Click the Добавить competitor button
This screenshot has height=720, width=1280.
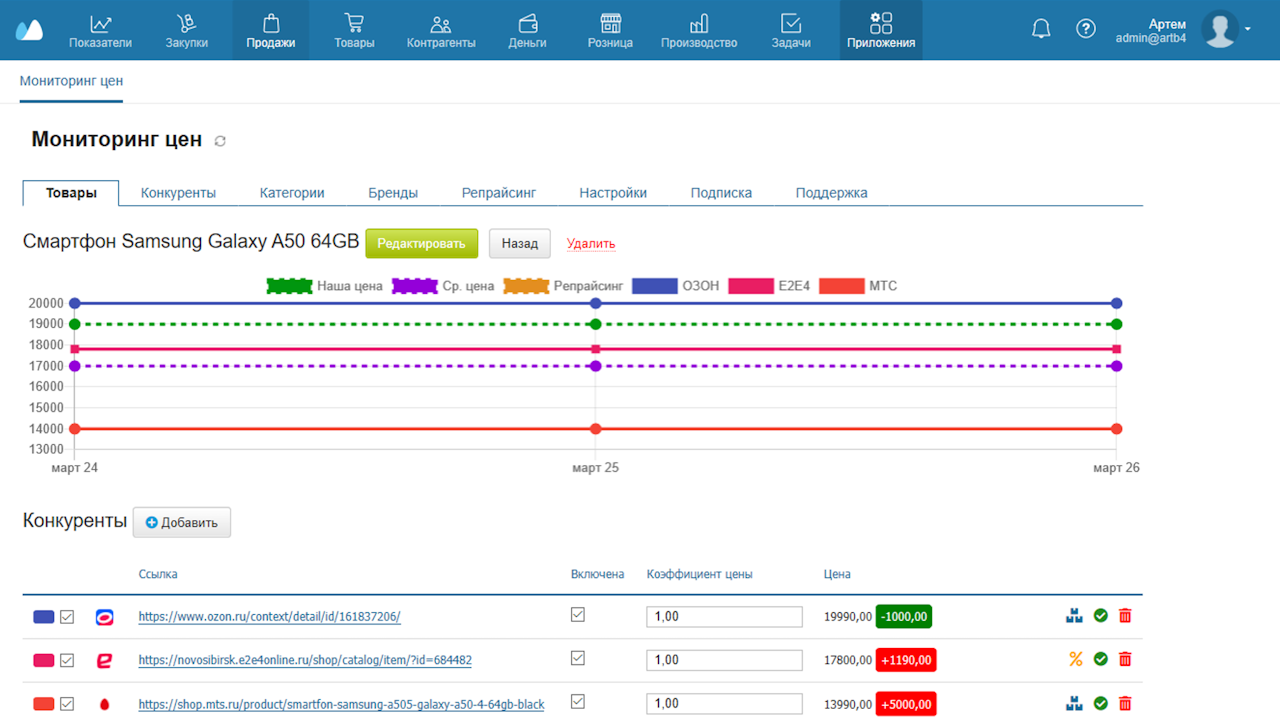tap(182, 522)
